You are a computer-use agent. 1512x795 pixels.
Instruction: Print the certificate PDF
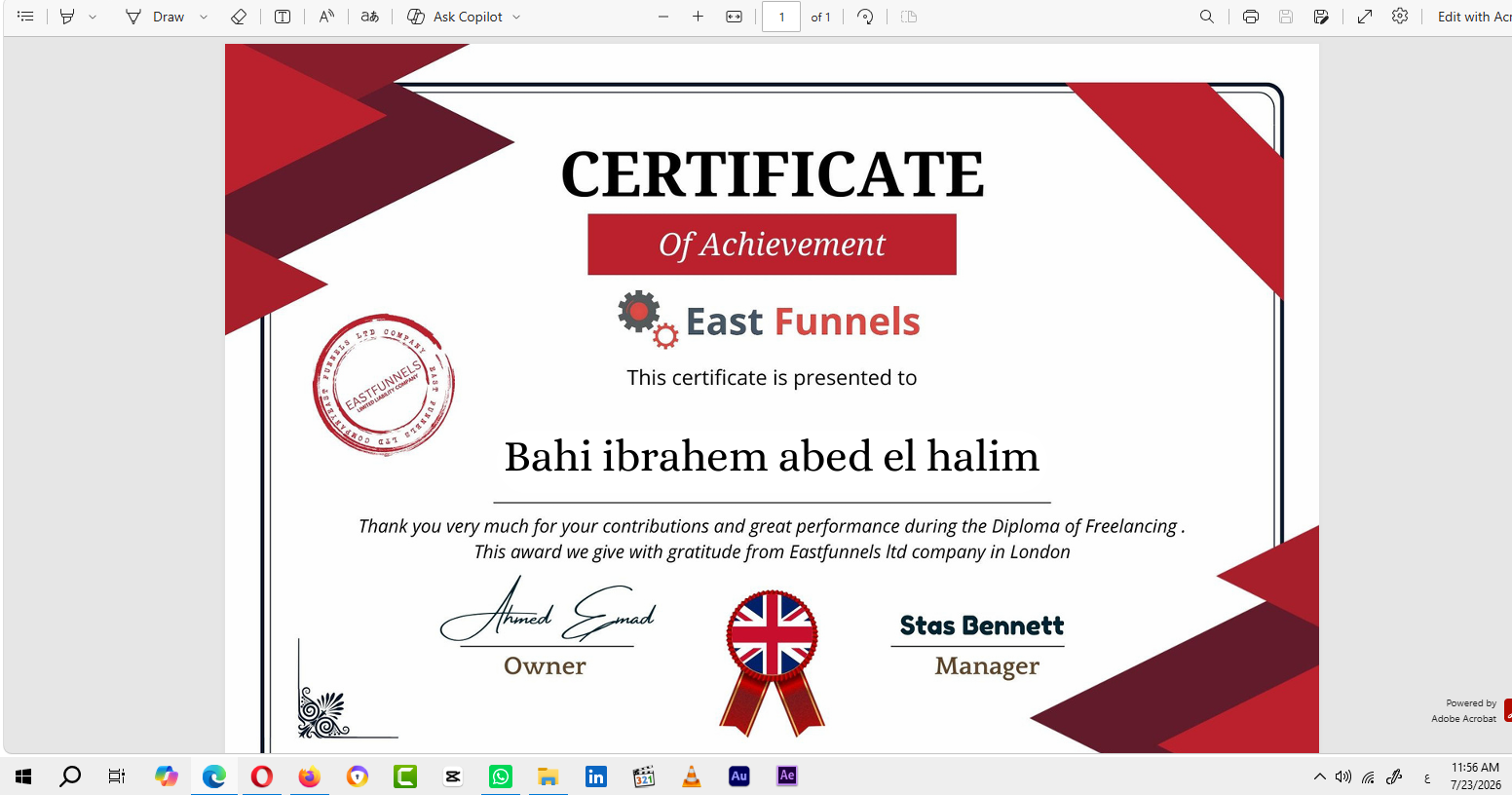tap(1251, 17)
